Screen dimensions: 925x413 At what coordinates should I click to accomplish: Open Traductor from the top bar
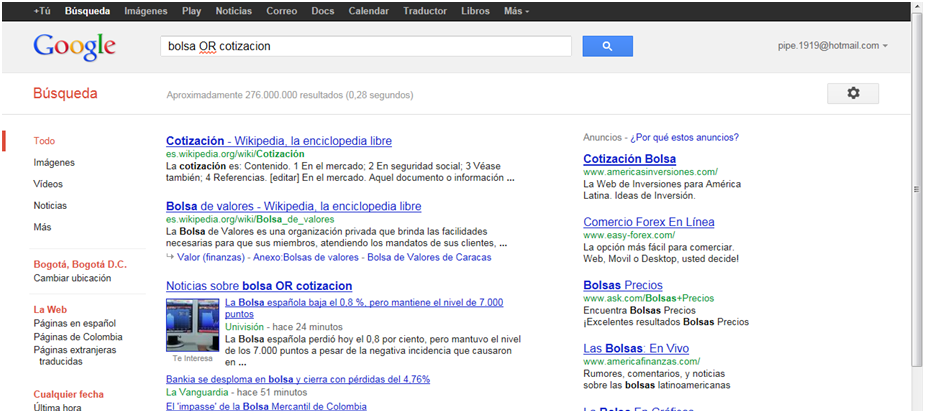(x=425, y=11)
